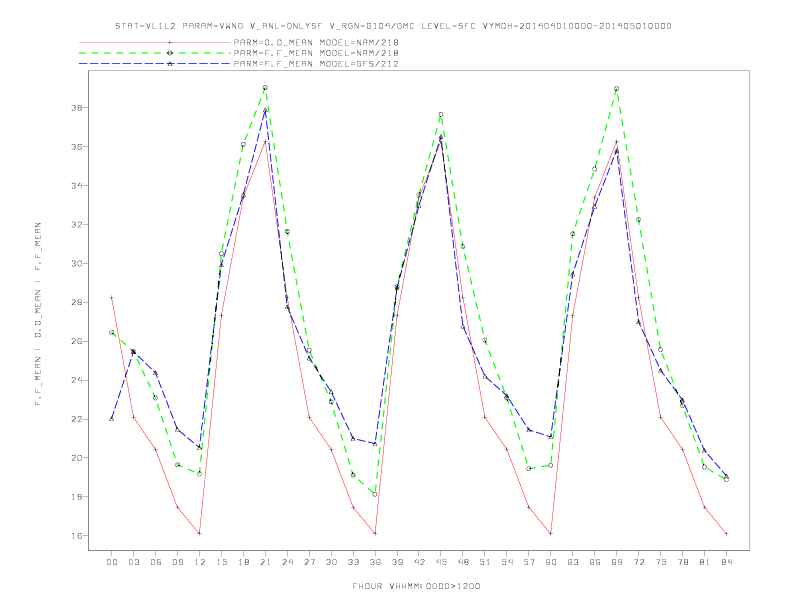The width and height of the screenshot is (792, 612).
Task: Click y-axis tick label 22
Action: (76, 419)
